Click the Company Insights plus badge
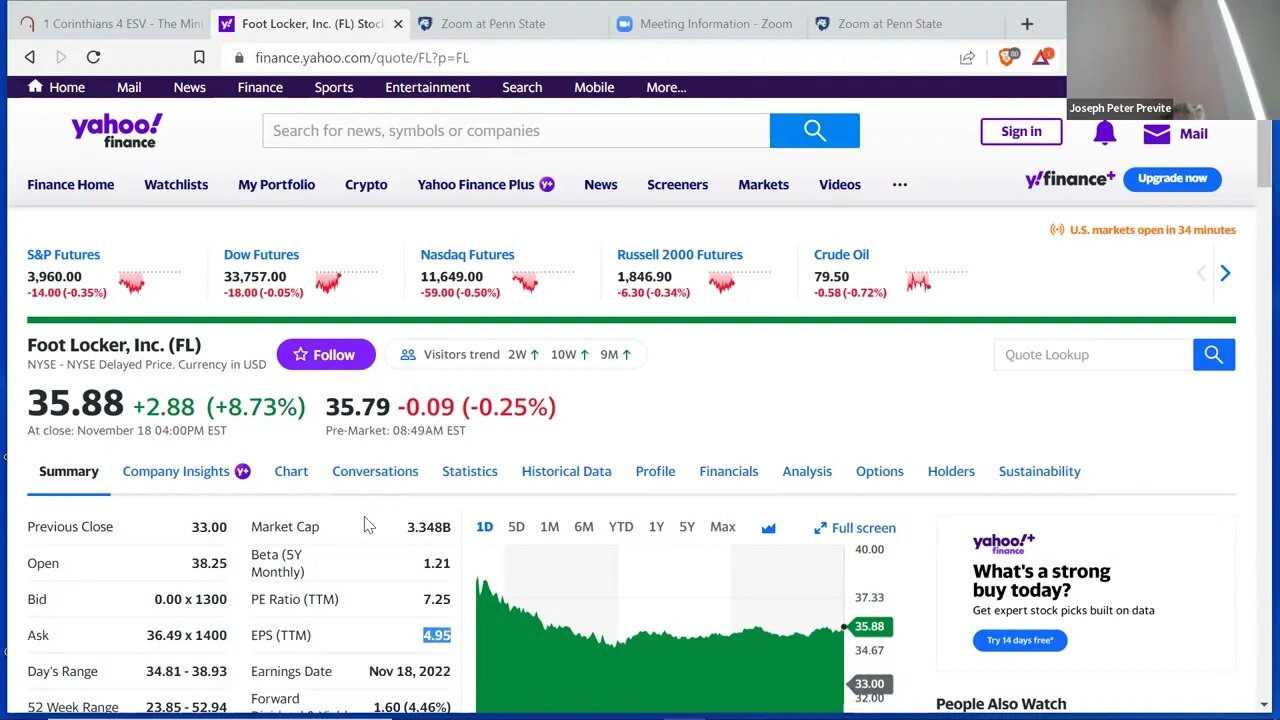 click(x=242, y=471)
